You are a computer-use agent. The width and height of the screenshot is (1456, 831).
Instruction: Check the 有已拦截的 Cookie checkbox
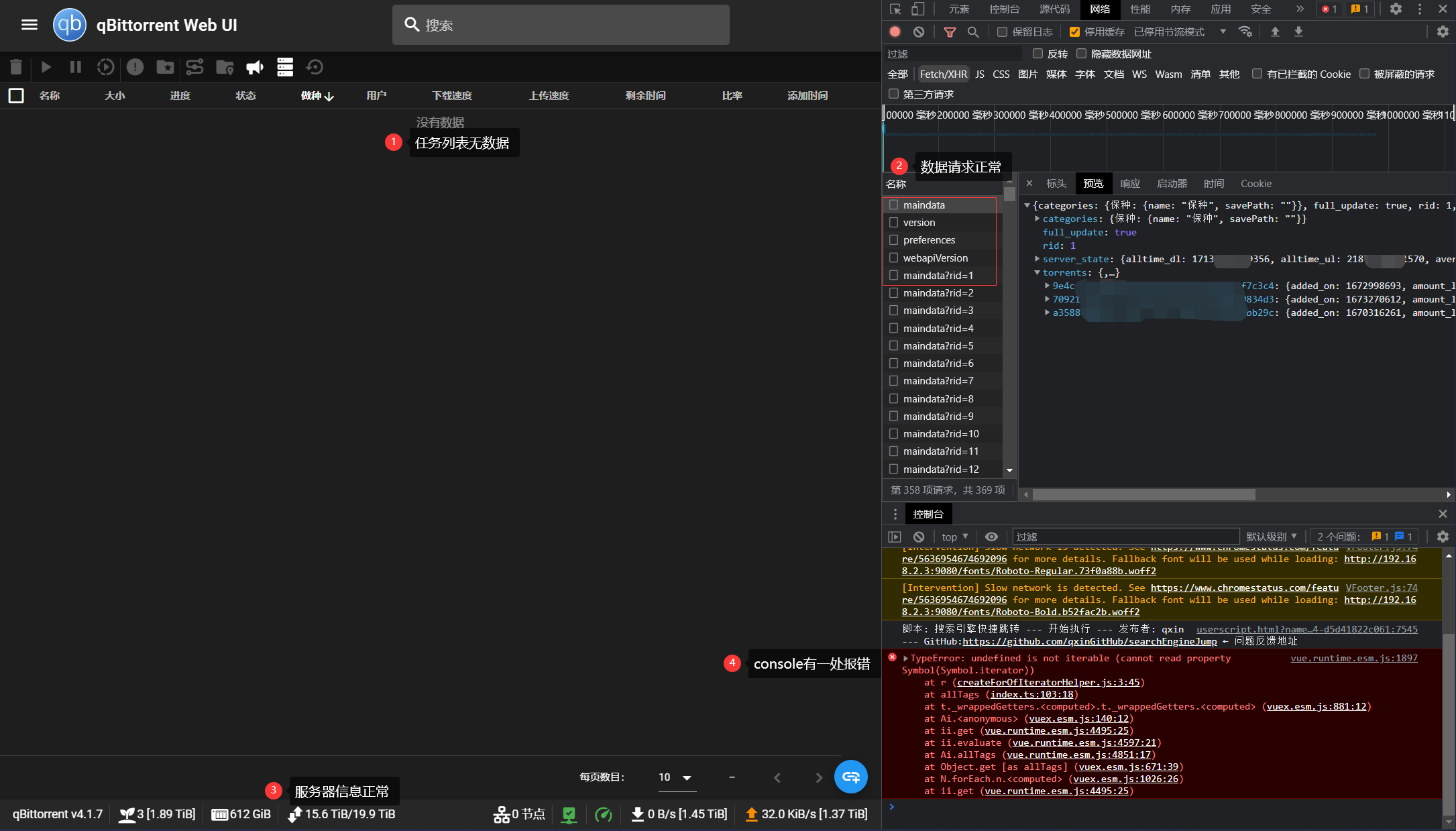1257,74
